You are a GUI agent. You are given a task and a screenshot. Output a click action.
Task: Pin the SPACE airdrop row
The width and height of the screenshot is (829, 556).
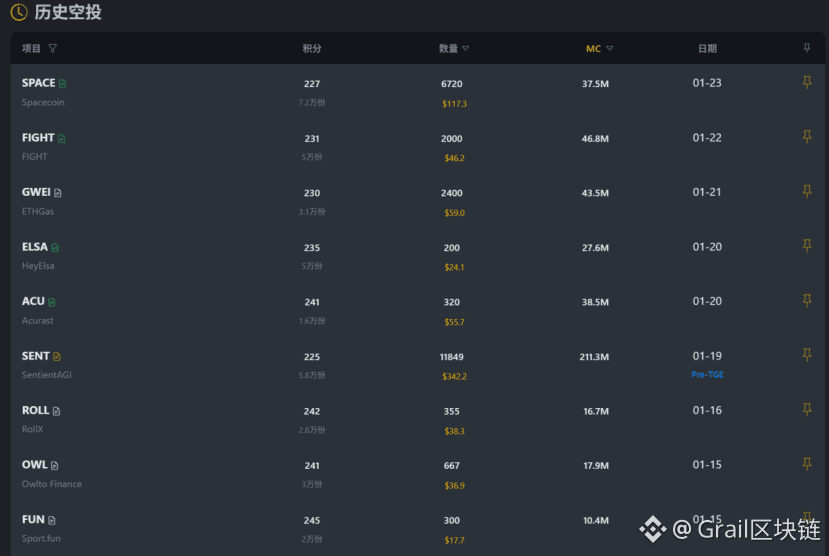[807, 83]
